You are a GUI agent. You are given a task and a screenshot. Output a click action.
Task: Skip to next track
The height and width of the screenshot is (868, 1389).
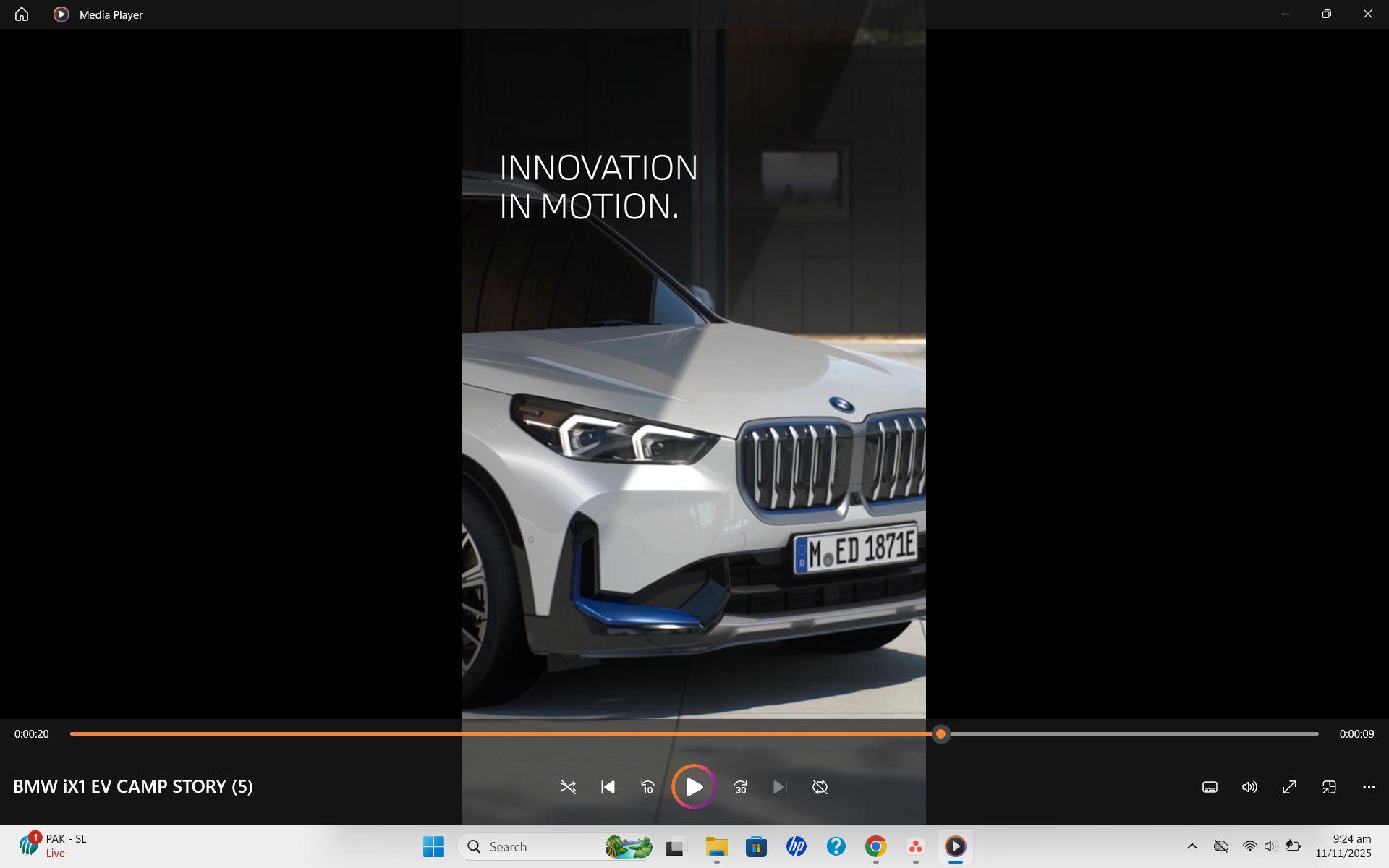click(780, 787)
